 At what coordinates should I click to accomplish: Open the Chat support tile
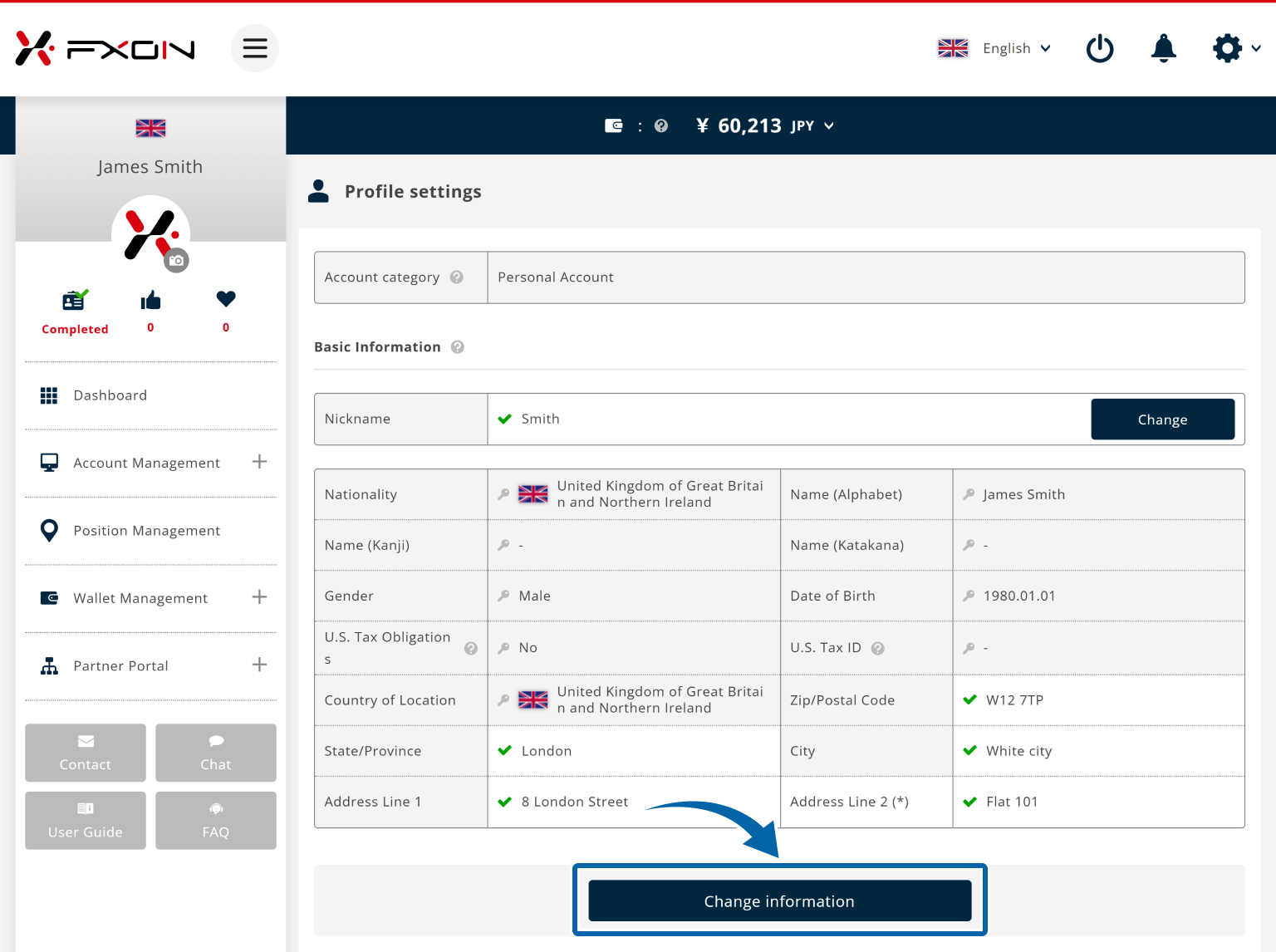pos(216,753)
